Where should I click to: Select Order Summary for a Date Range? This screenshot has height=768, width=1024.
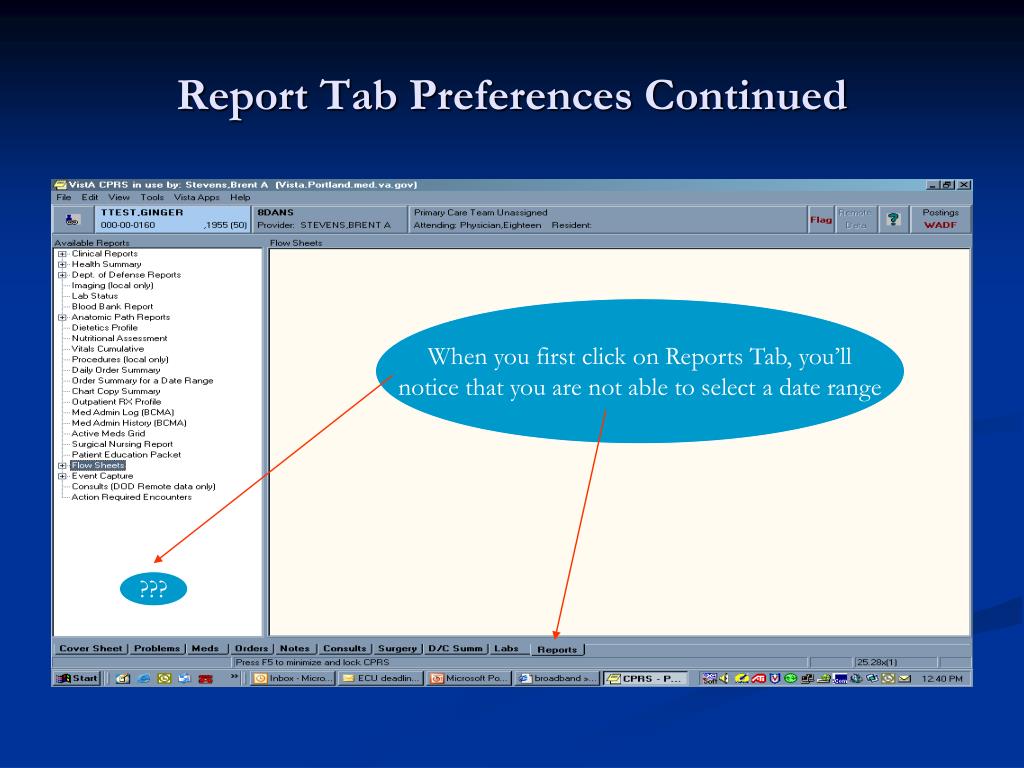(142, 381)
